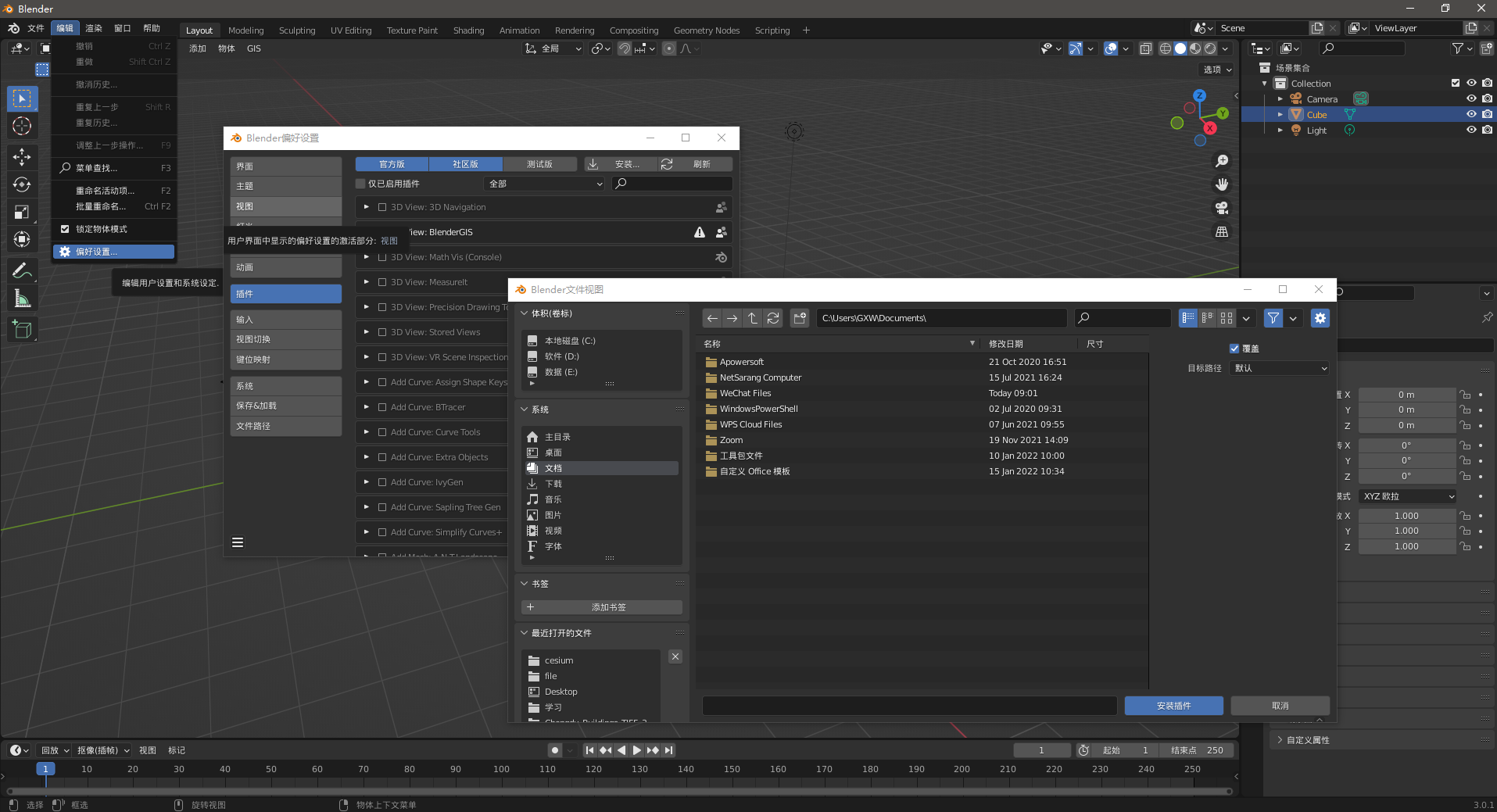Switch file browser to vertical list view
1497x812 pixels.
click(1188, 318)
